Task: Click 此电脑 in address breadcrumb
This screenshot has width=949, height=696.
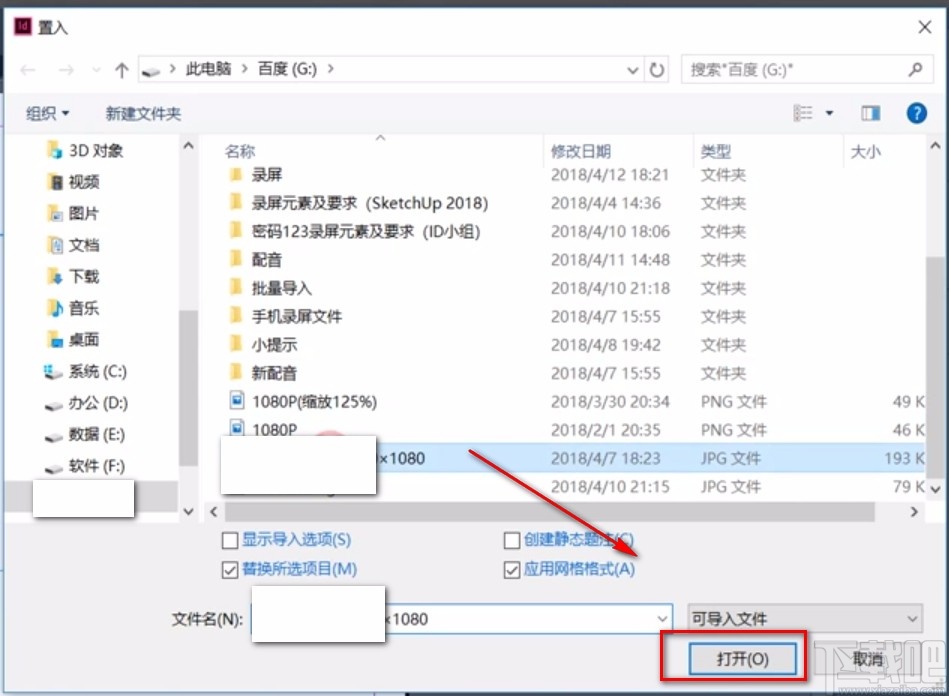Action: (x=208, y=69)
